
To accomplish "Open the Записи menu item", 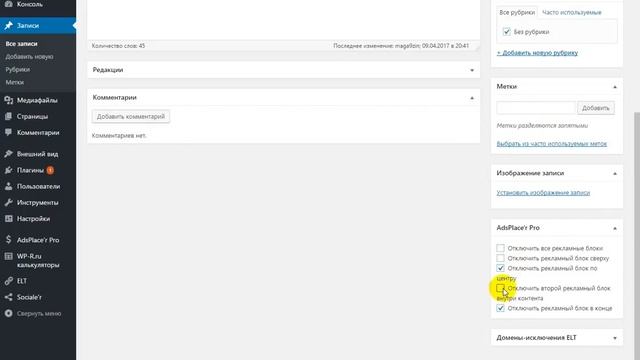I will pos(38,26).
